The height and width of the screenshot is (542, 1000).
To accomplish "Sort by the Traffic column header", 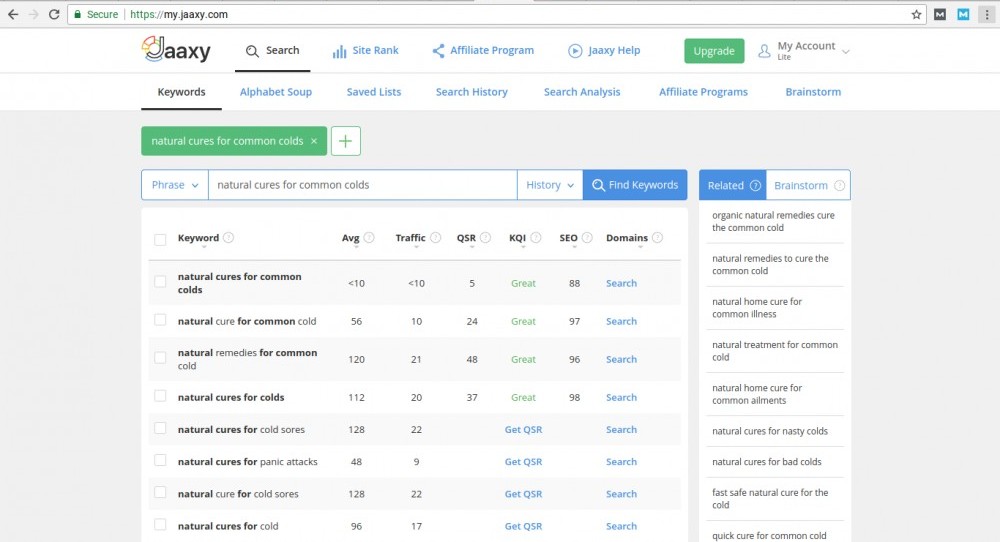I will pyautogui.click(x=410, y=238).
